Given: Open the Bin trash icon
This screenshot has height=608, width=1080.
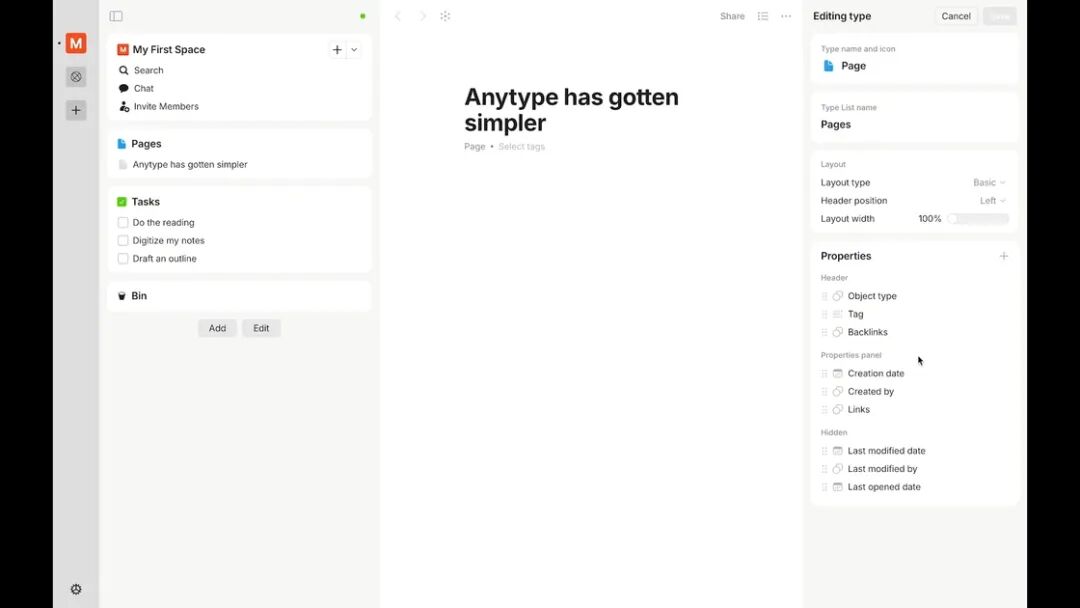Looking at the screenshot, I should [x=122, y=295].
